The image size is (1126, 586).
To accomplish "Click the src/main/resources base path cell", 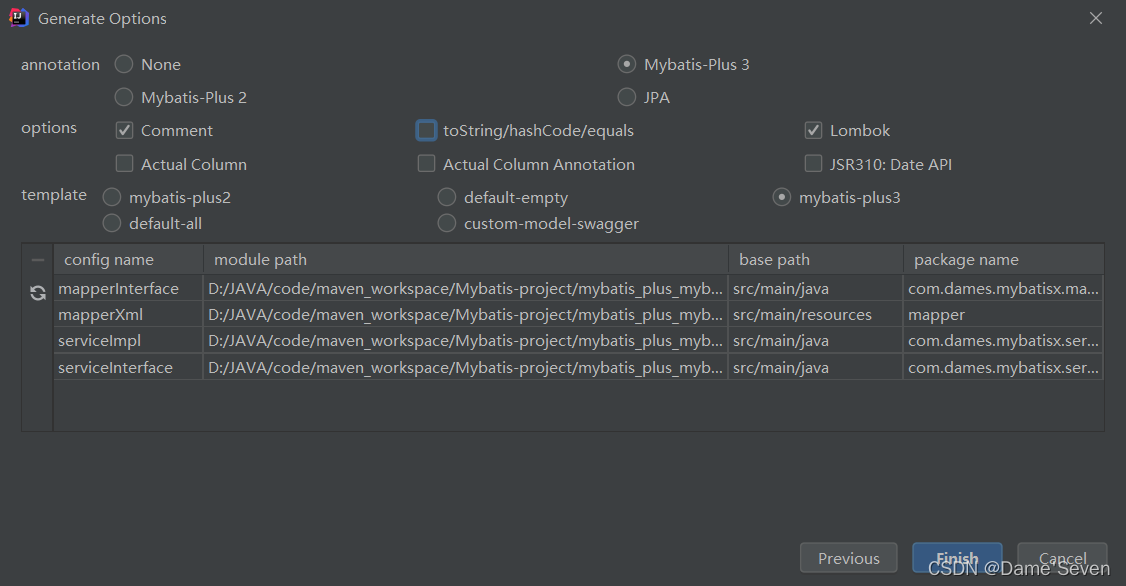I will 816,315.
